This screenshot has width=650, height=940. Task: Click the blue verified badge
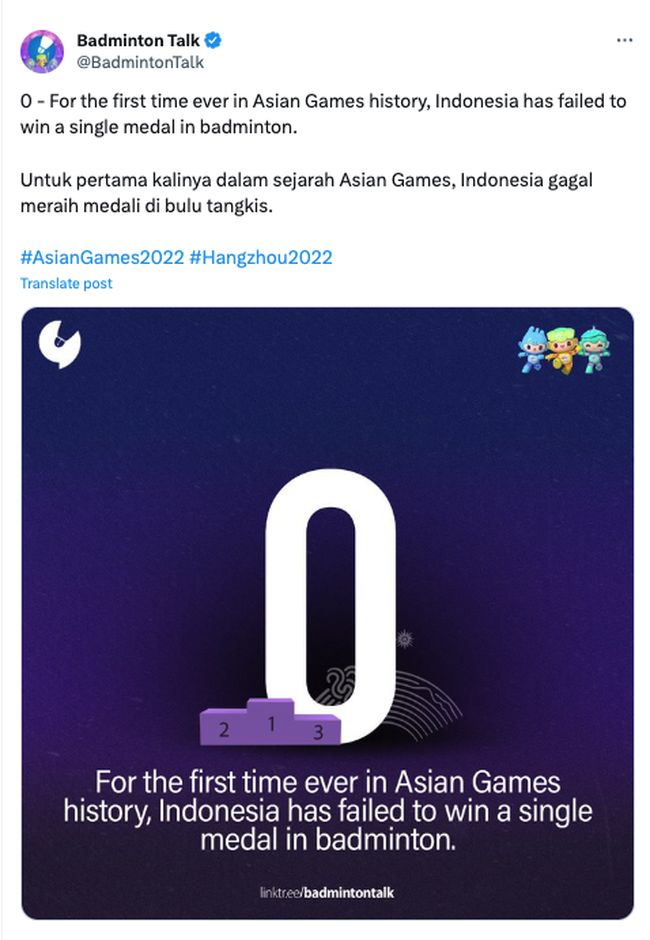[x=213, y=40]
